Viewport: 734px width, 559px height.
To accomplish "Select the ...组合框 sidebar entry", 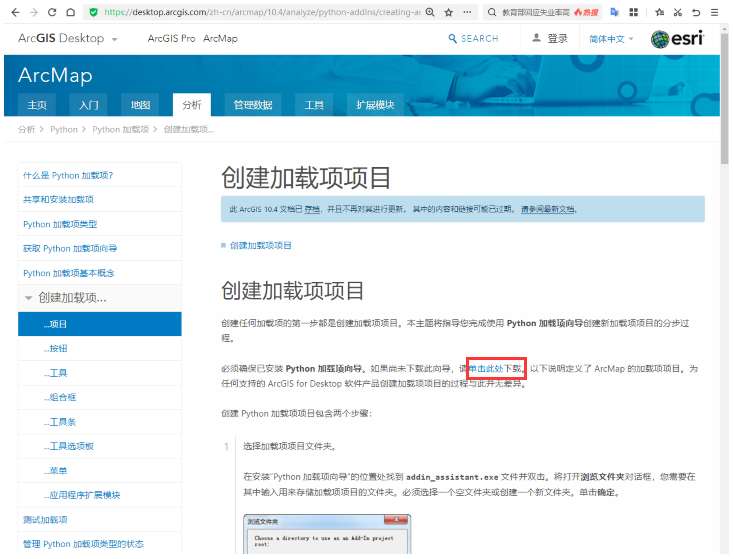I will click(x=100, y=397).
